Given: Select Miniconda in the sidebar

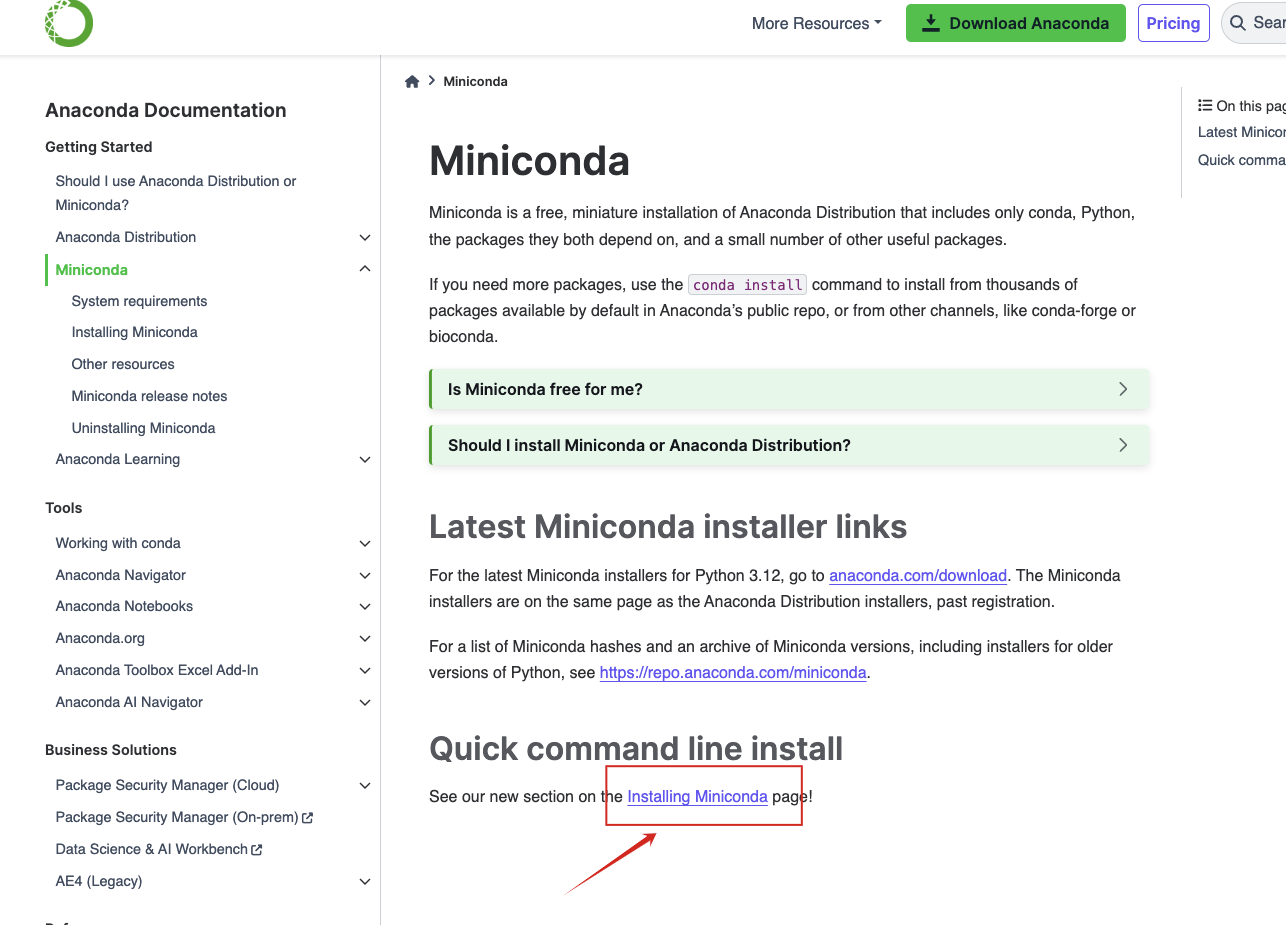Looking at the screenshot, I should point(92,269).
